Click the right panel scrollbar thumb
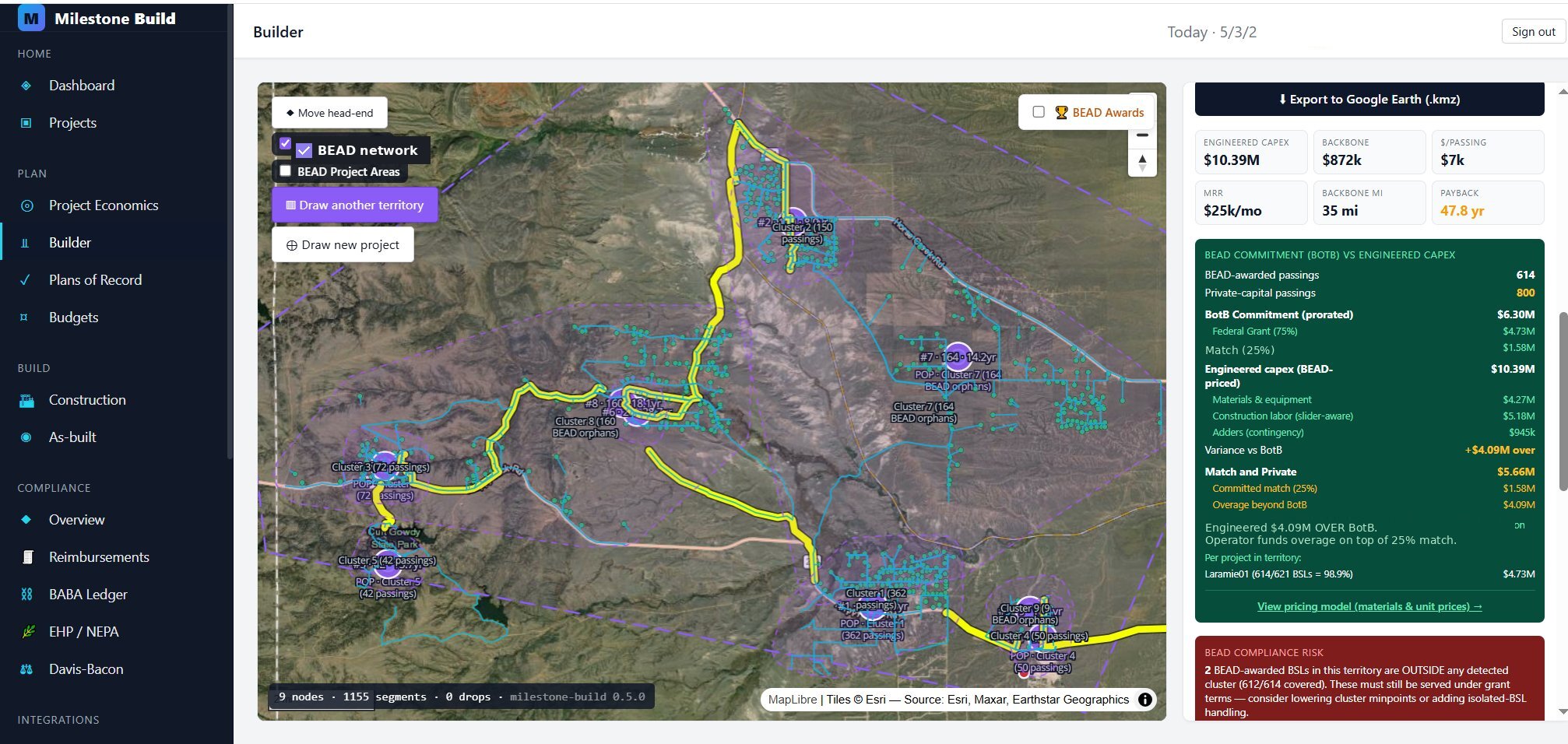The width and height of the screenshot is (1568, 744). point(1563,401)
